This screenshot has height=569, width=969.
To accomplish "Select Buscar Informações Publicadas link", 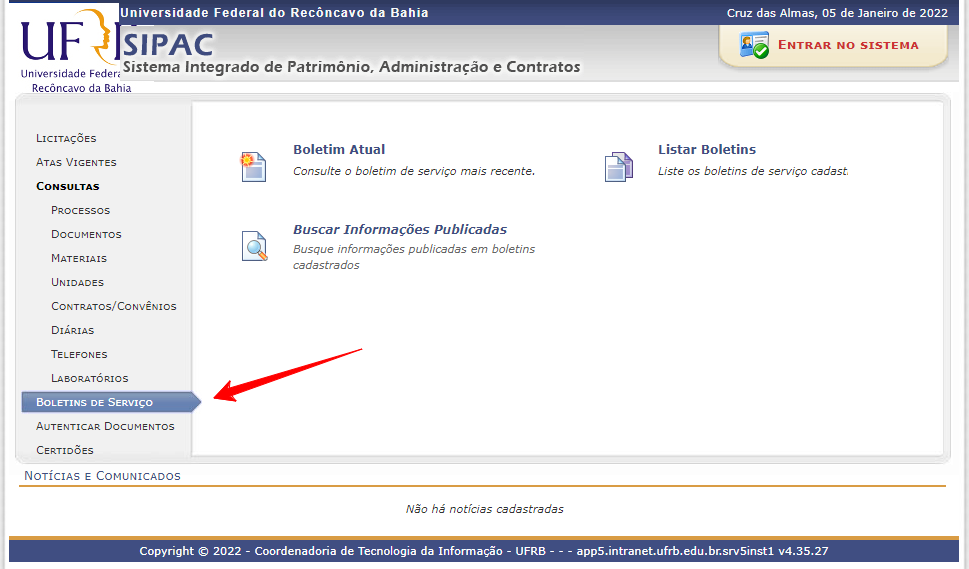I will (399, 230).
